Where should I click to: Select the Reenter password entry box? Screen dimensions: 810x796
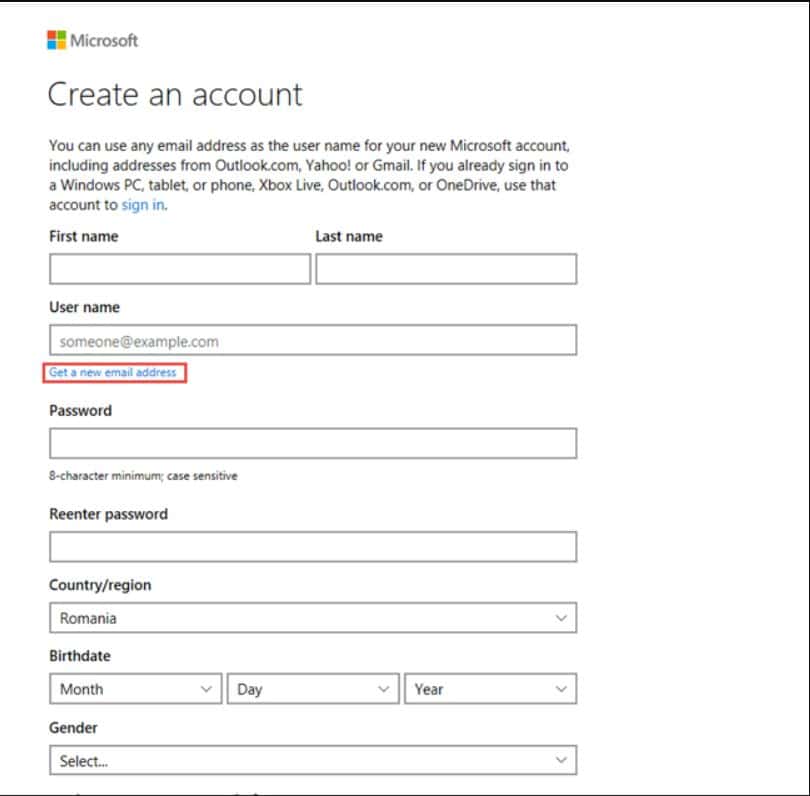[x=313, y=547]
